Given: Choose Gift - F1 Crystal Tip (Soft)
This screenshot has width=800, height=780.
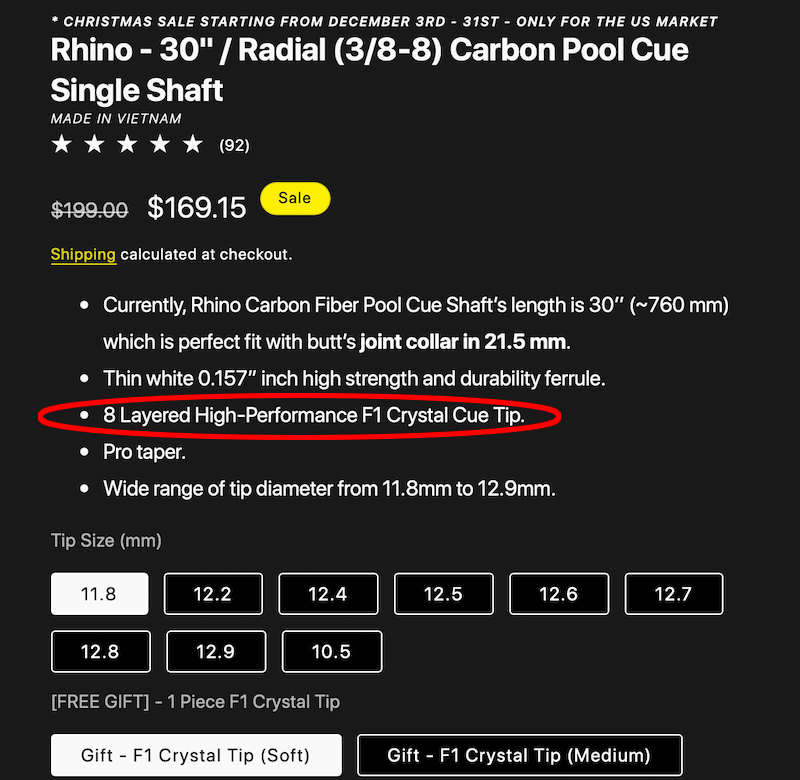Looking at the screenshot, I should point(196,755).
